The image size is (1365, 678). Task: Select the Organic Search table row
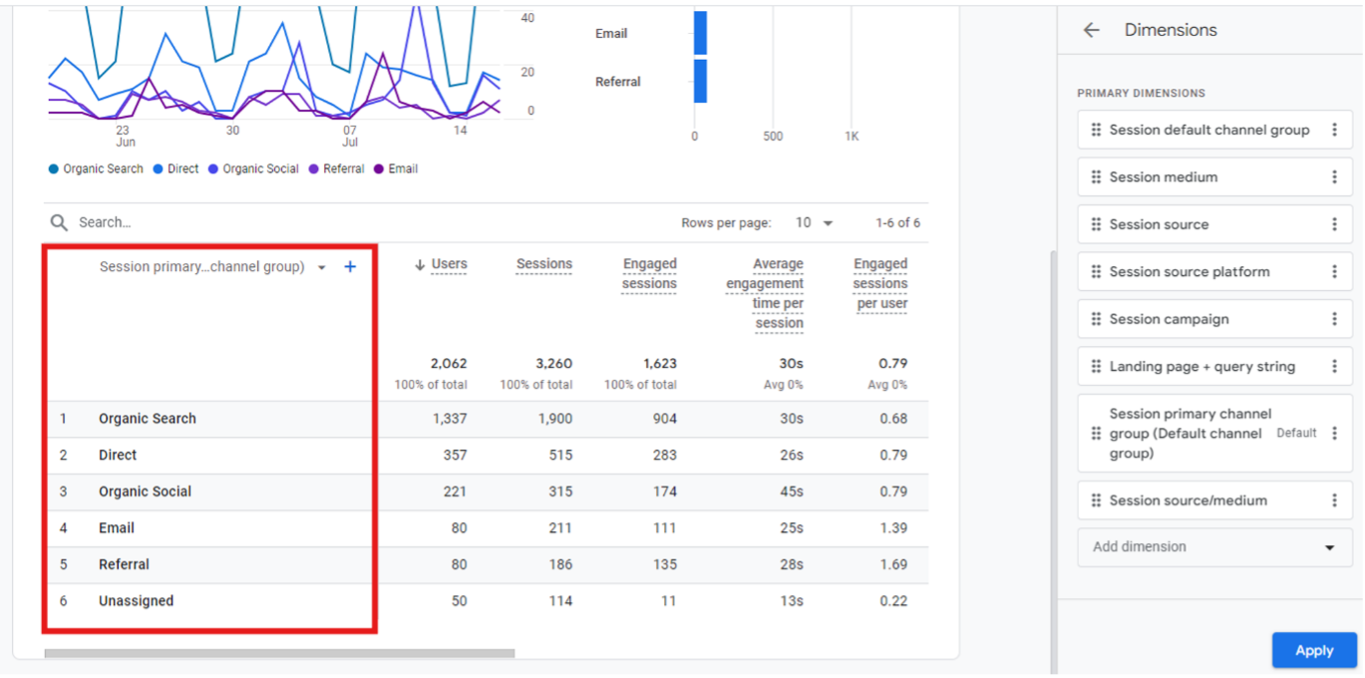pyautogui.click(x=486, y=419)
